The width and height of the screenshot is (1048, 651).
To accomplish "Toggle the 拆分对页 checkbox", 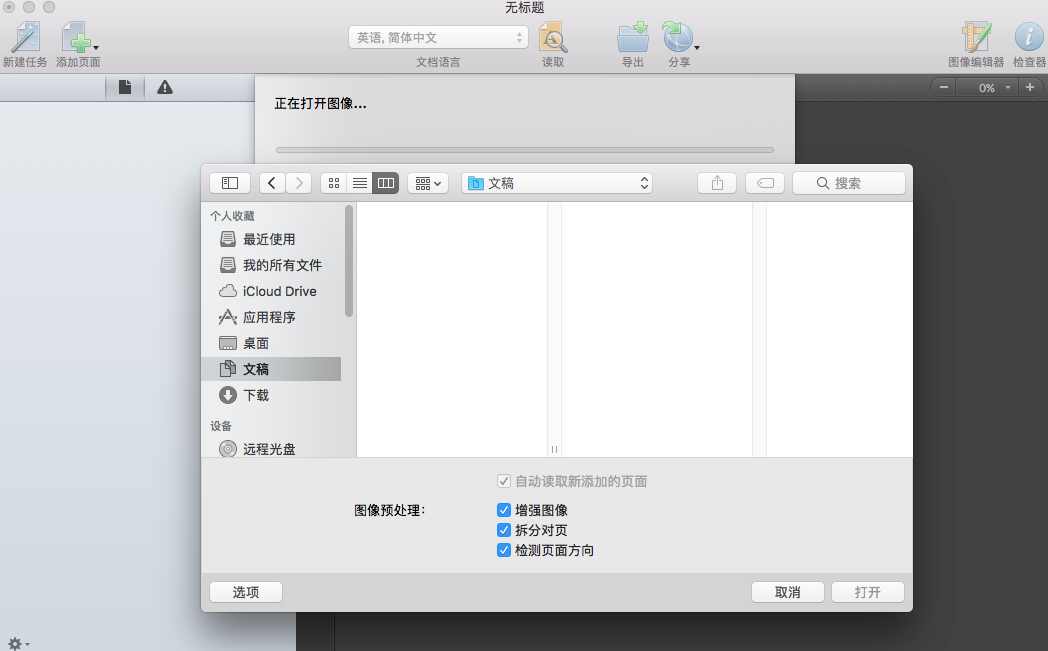I will pyautogui.click(x=504, y=530).
